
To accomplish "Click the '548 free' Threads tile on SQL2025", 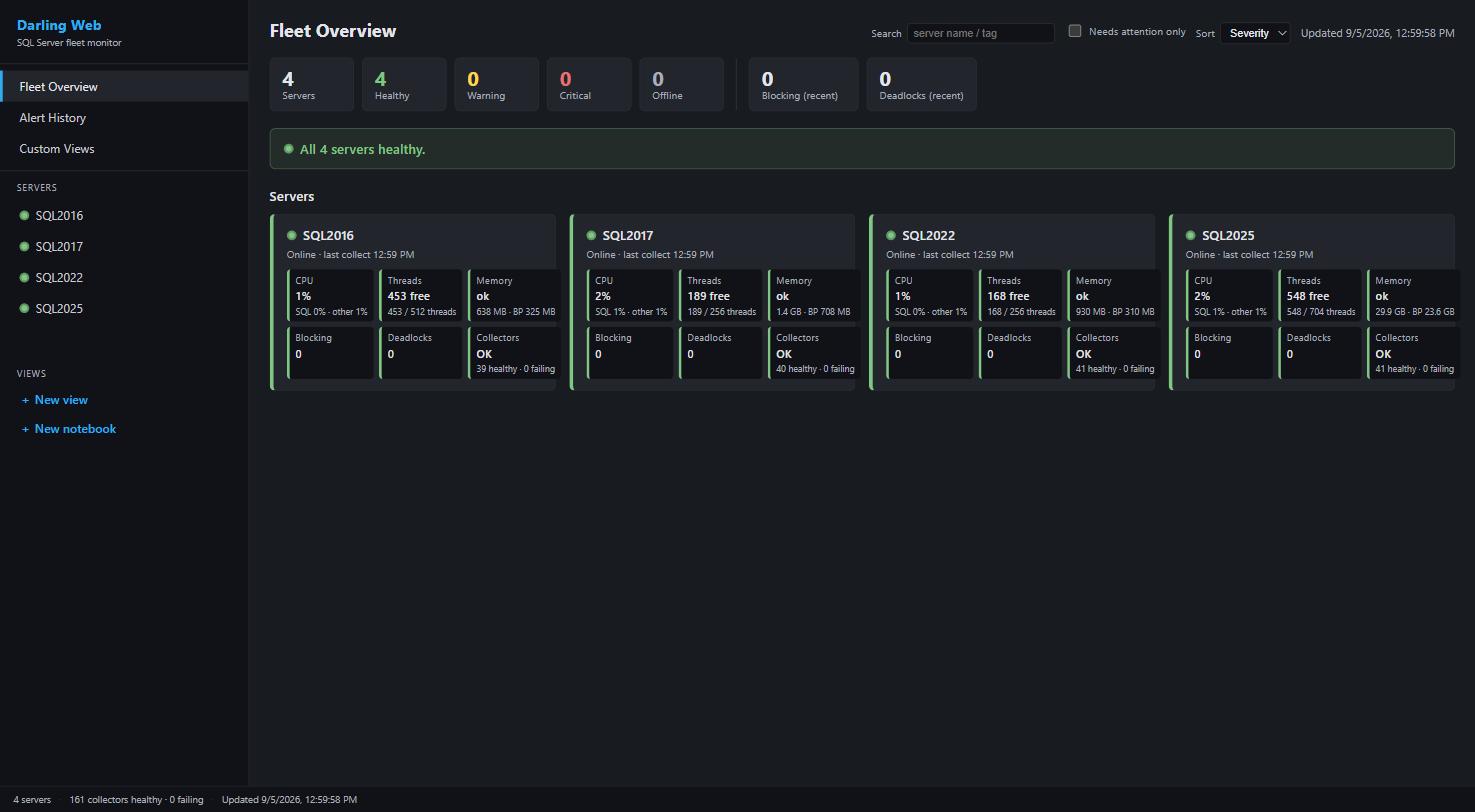I will coord(1319,296).
